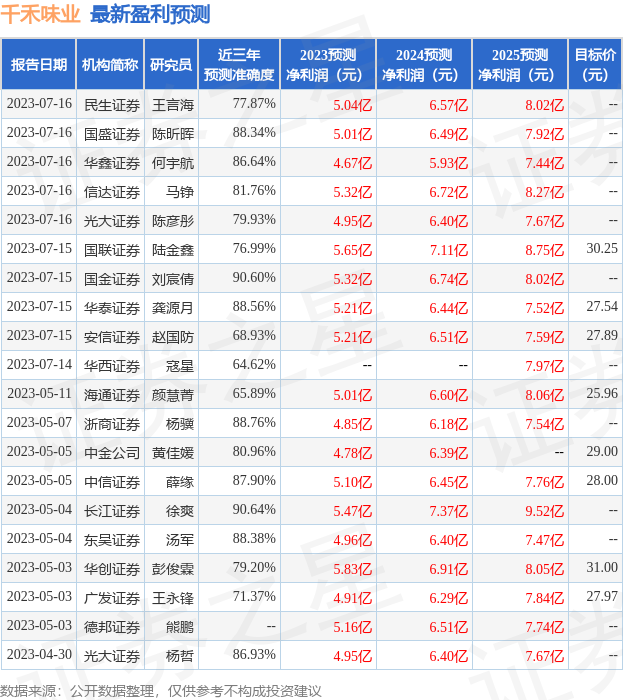Screen dimensions: 623x700
Task: Click the 29.00 target price
Action: [x=602, y=452]
